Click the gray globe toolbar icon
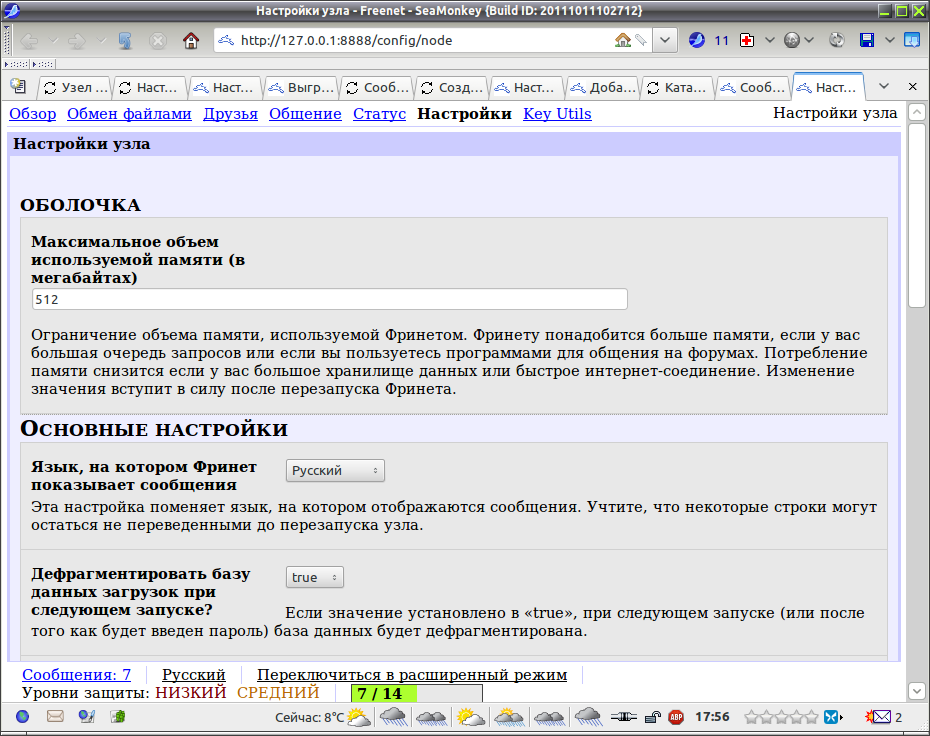The image size is (930, 736). pyautogui.click(x=792, y=40)
